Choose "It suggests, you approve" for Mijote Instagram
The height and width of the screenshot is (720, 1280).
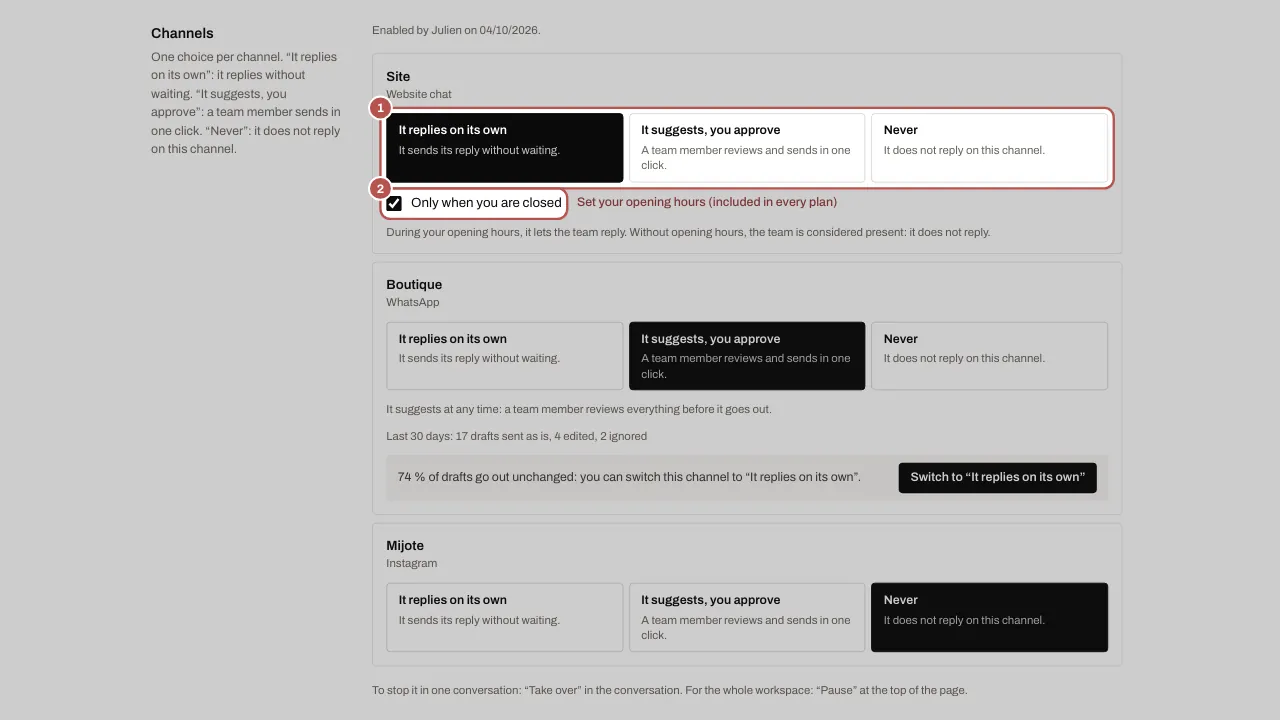pyautogui.click(x=747, y=617)
